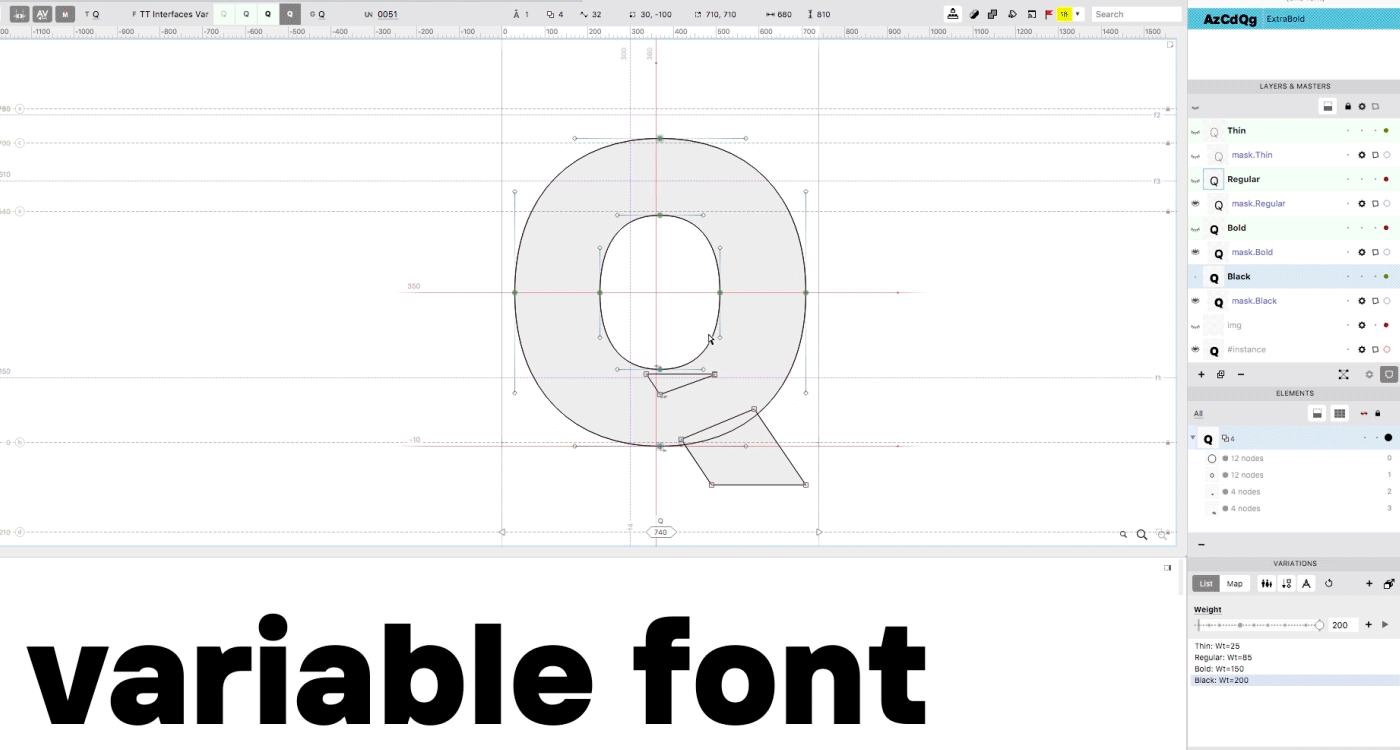The height and width of the screenshot is (750, 1400).
Task: Click the red flag icon in toolbar
Action: tap(1048, 14)
